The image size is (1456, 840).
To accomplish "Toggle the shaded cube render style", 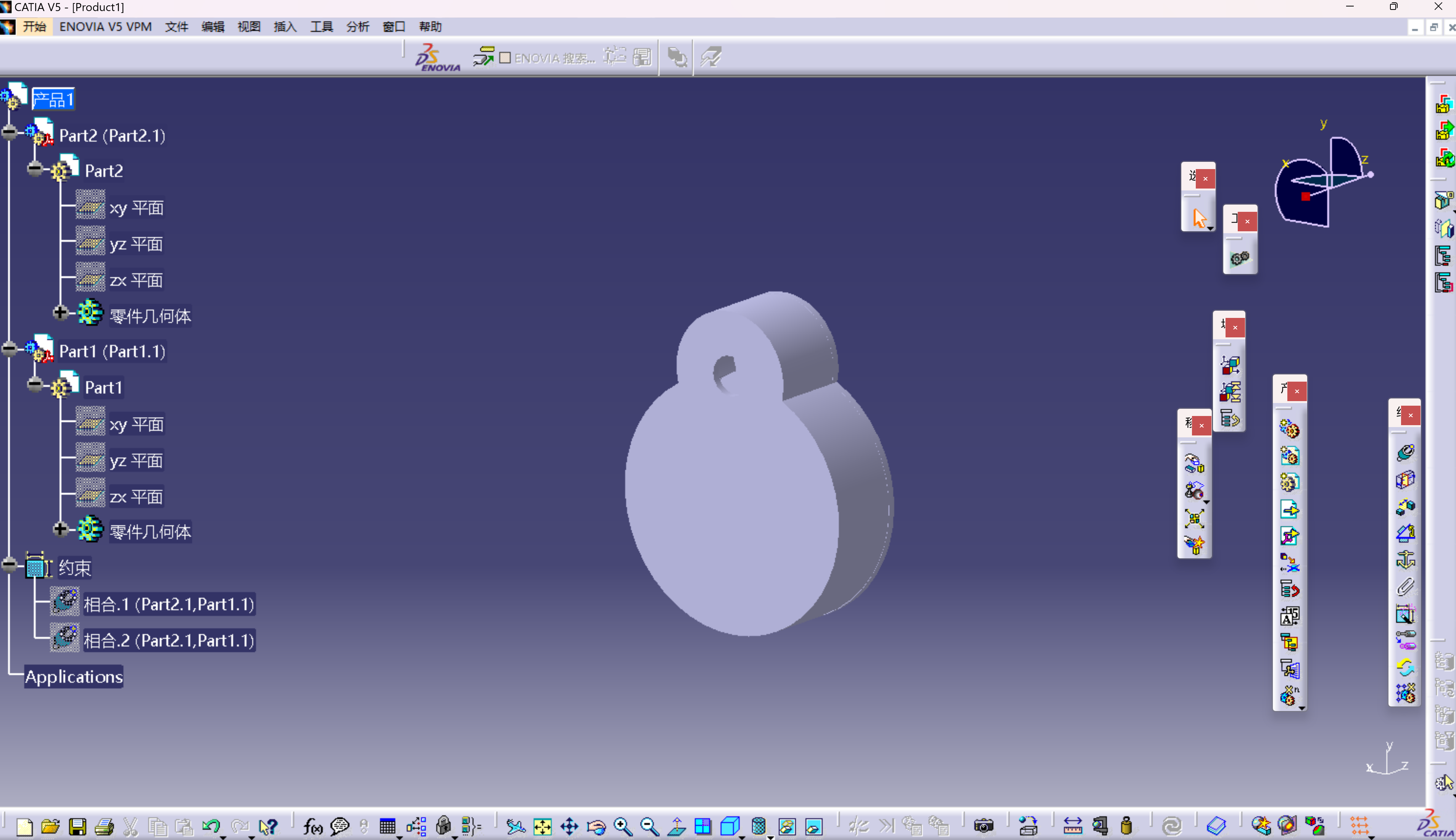I will (730, 827).
